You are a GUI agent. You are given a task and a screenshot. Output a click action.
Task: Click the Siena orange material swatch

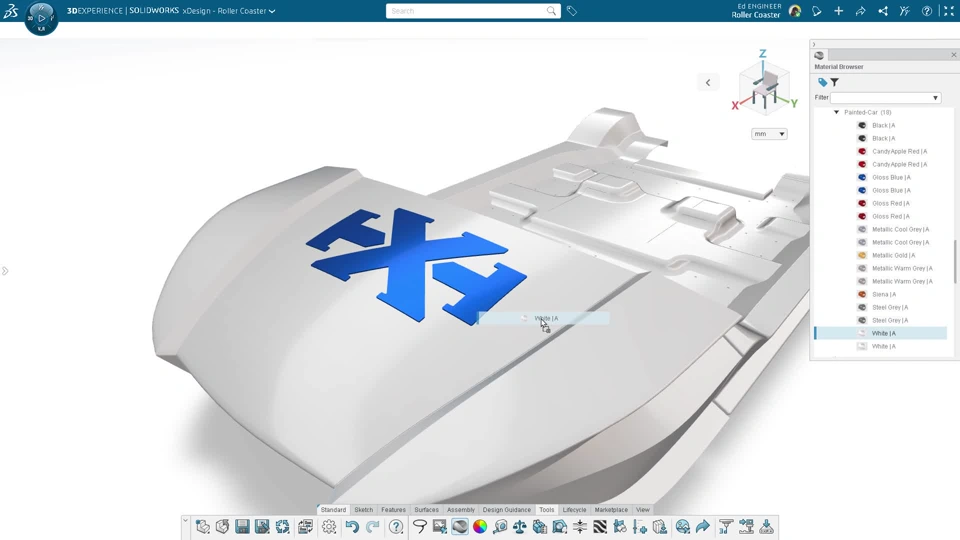pos(862,294)
